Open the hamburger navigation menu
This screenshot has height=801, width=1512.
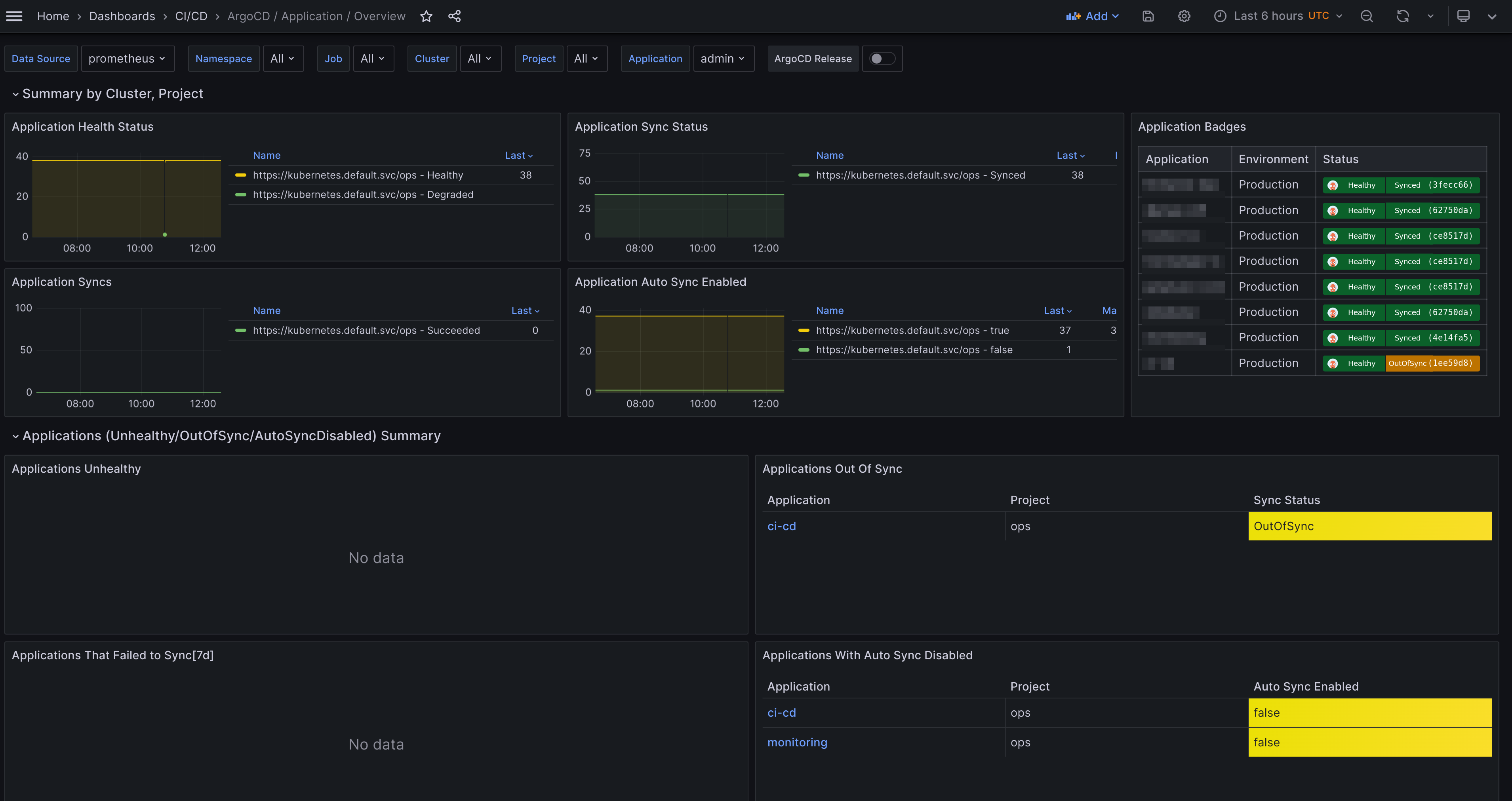(x=14, y=16)
